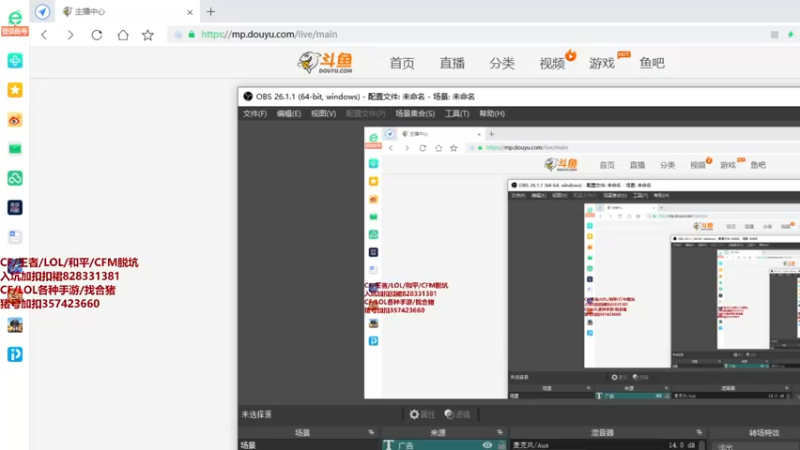Click the red 登录账号 login badge
800x450 pixels.
click(x=15, y=32)
